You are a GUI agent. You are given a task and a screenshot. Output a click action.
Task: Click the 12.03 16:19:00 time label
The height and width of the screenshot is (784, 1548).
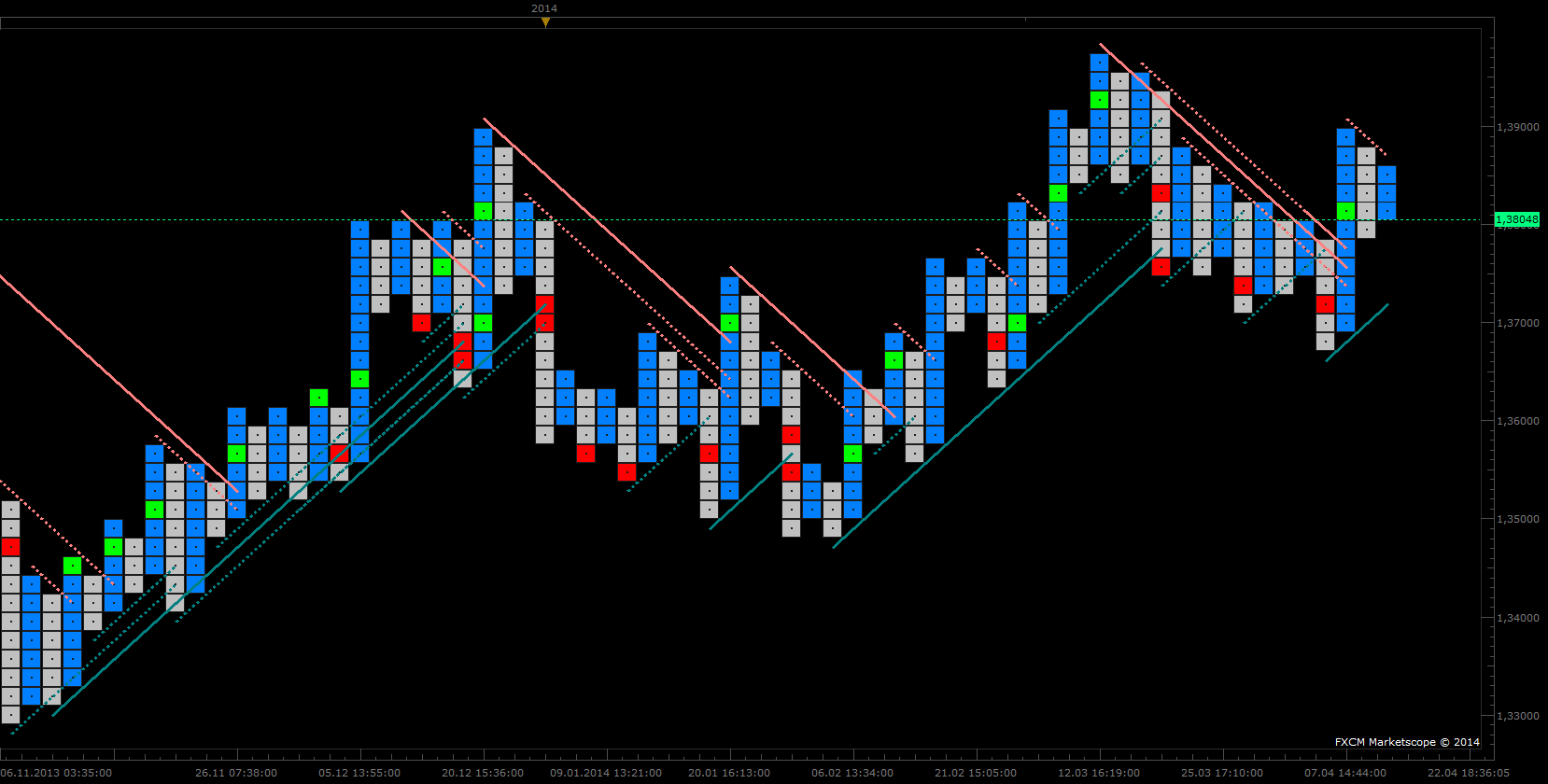point(1099,773)
